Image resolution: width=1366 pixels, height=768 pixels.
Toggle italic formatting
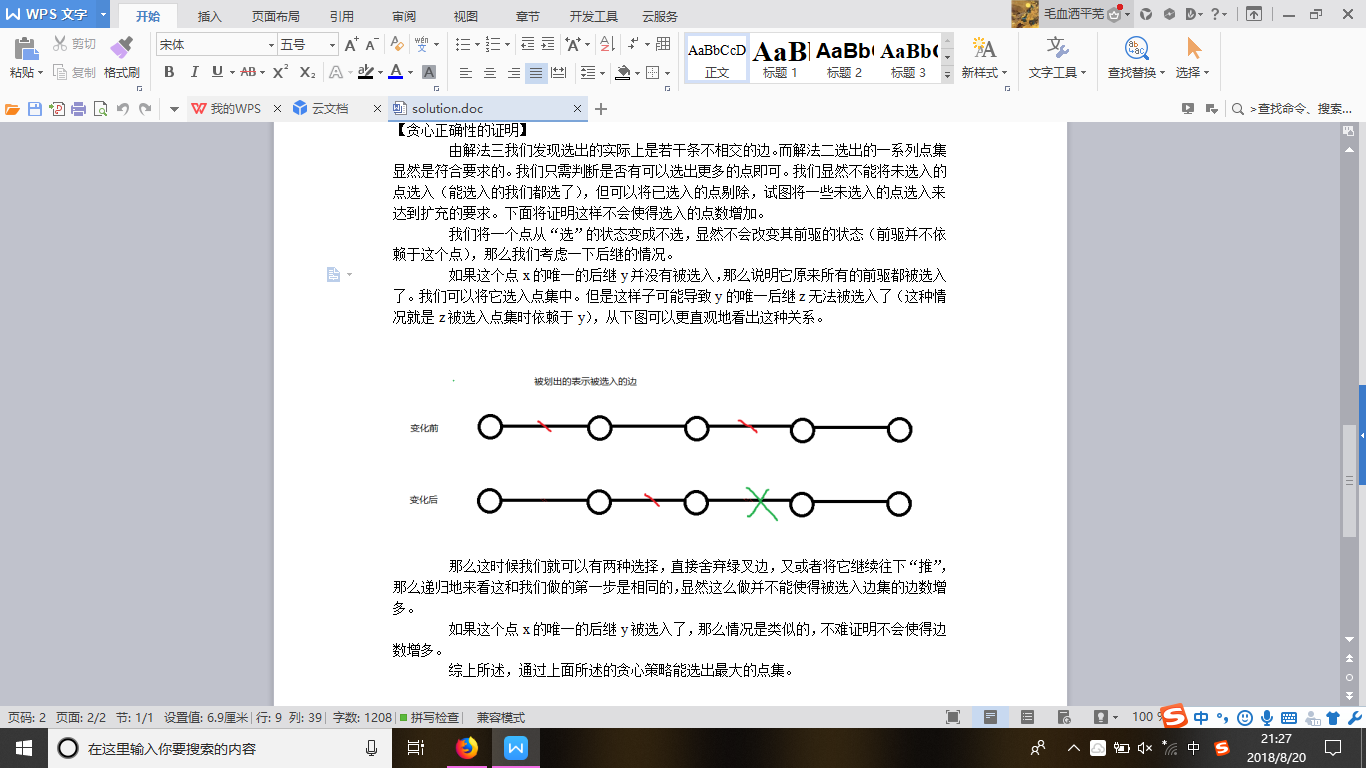tap(193, 72)
